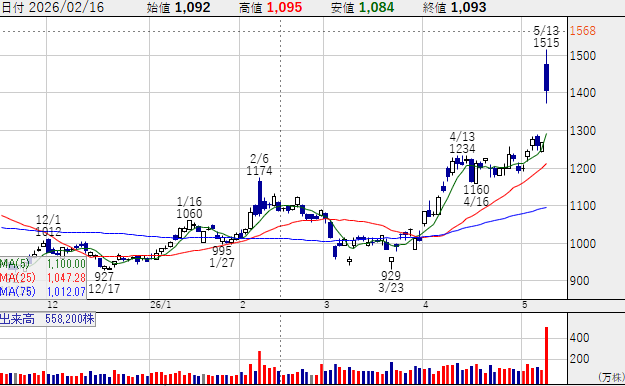Click the month 3 label on date axis

point(327,305)
